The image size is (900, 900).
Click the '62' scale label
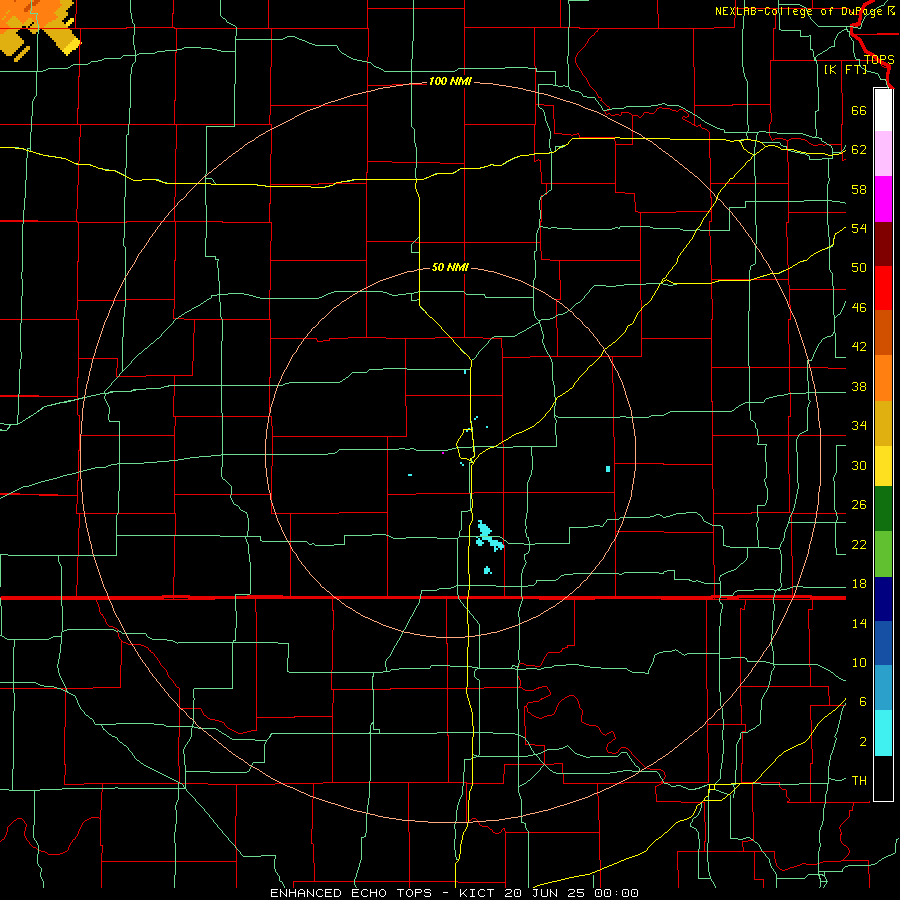[859, 150]
